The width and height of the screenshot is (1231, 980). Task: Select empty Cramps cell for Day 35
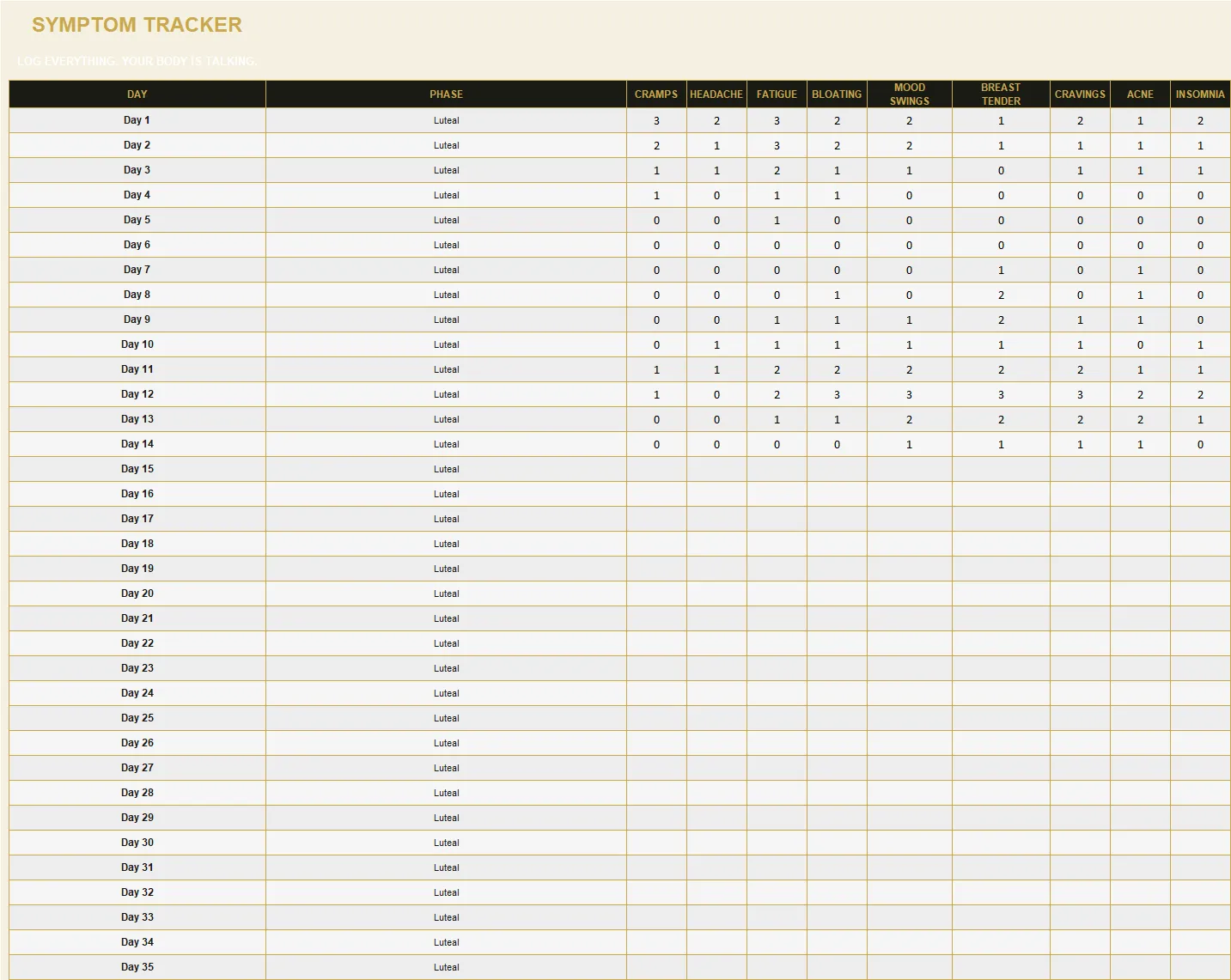[x=656, y=967]
